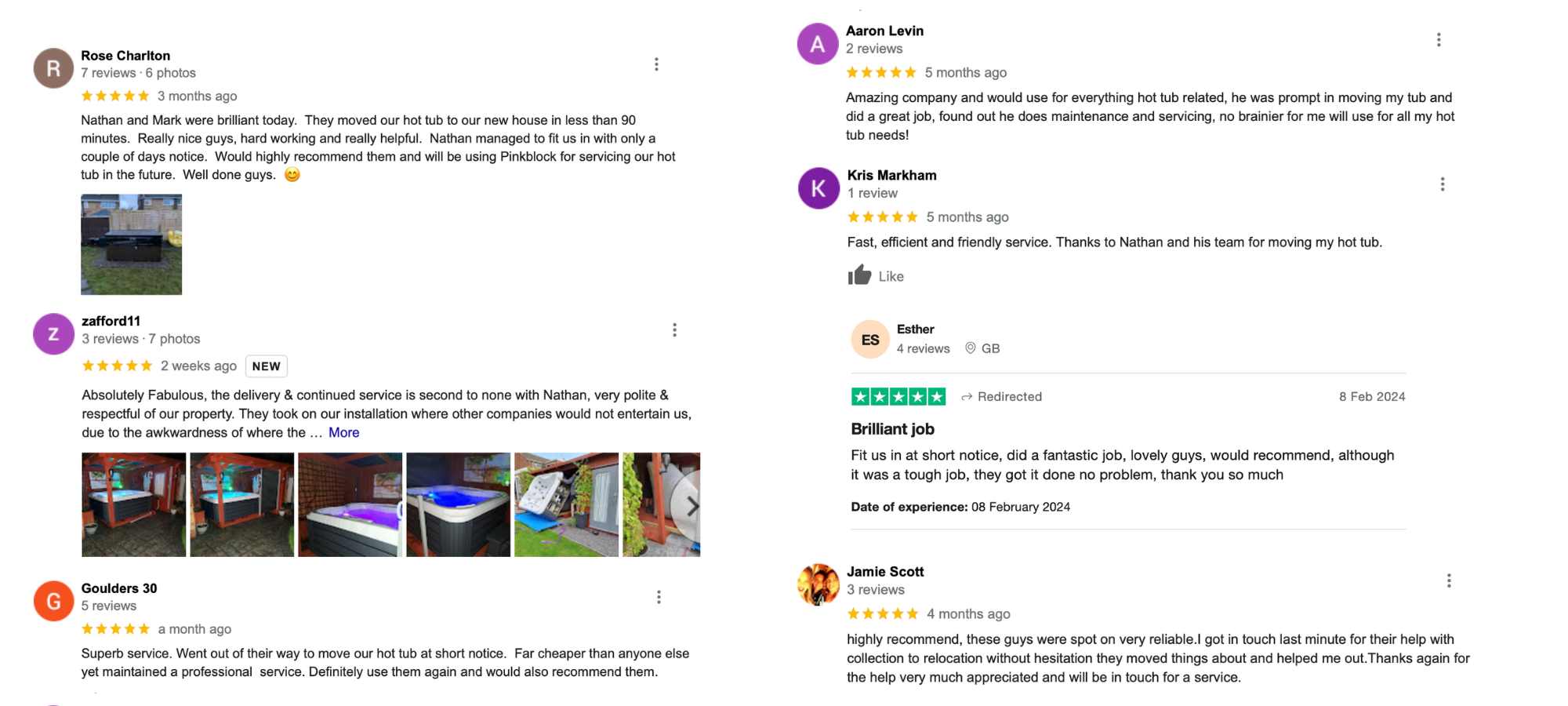Like Kris Markham's review with thumbs-up
1568x706 pixels.
pyautogui.click(x=860, y=275)
